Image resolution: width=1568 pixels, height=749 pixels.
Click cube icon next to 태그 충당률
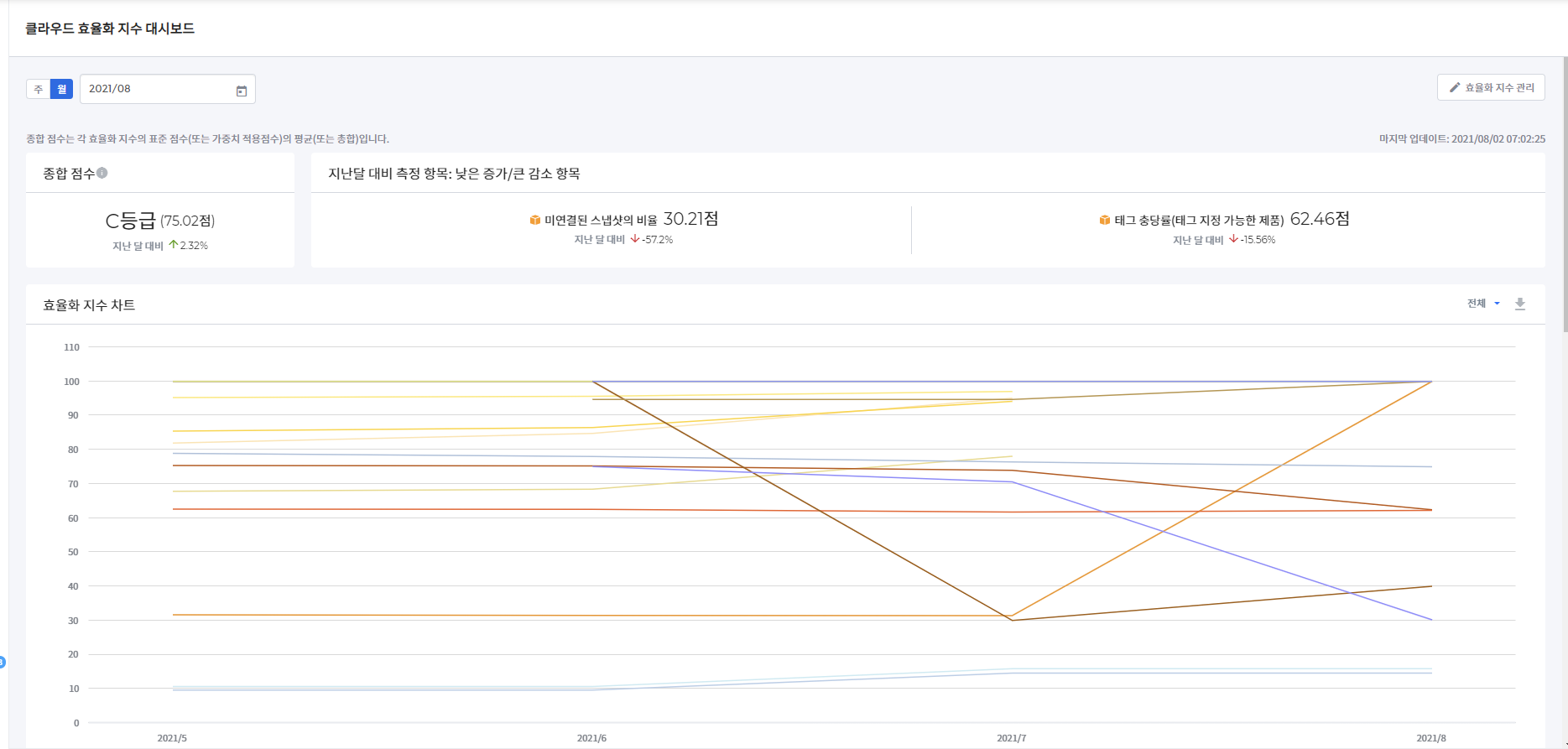tap(1104, 220)
